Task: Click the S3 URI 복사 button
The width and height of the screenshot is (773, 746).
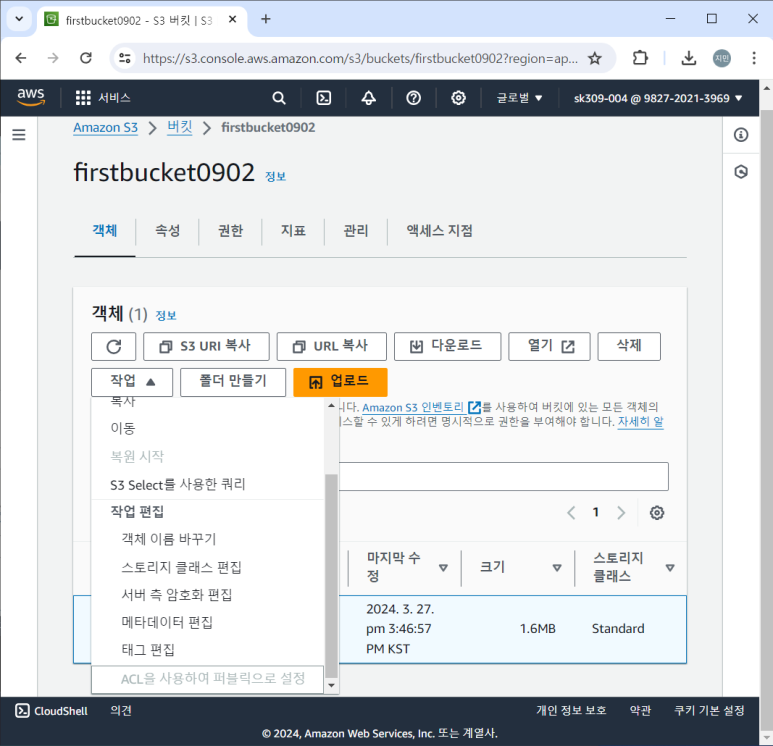Action: [206, 347]
